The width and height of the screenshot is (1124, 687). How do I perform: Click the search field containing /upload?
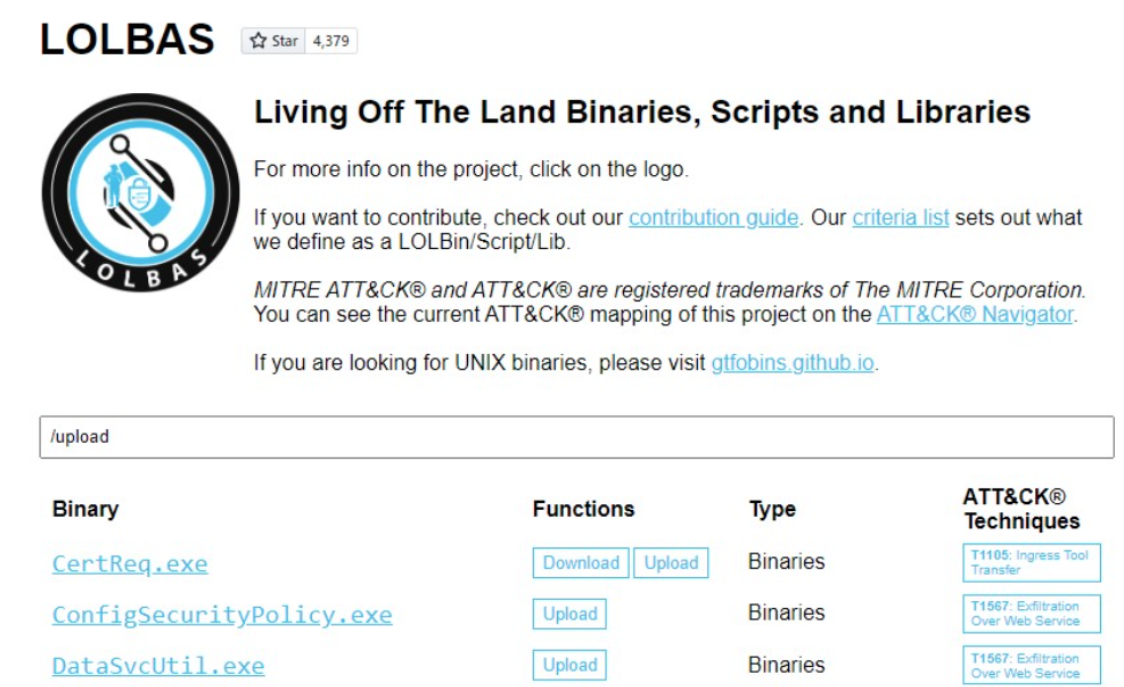pyautogui.click(x=576, y=437)
